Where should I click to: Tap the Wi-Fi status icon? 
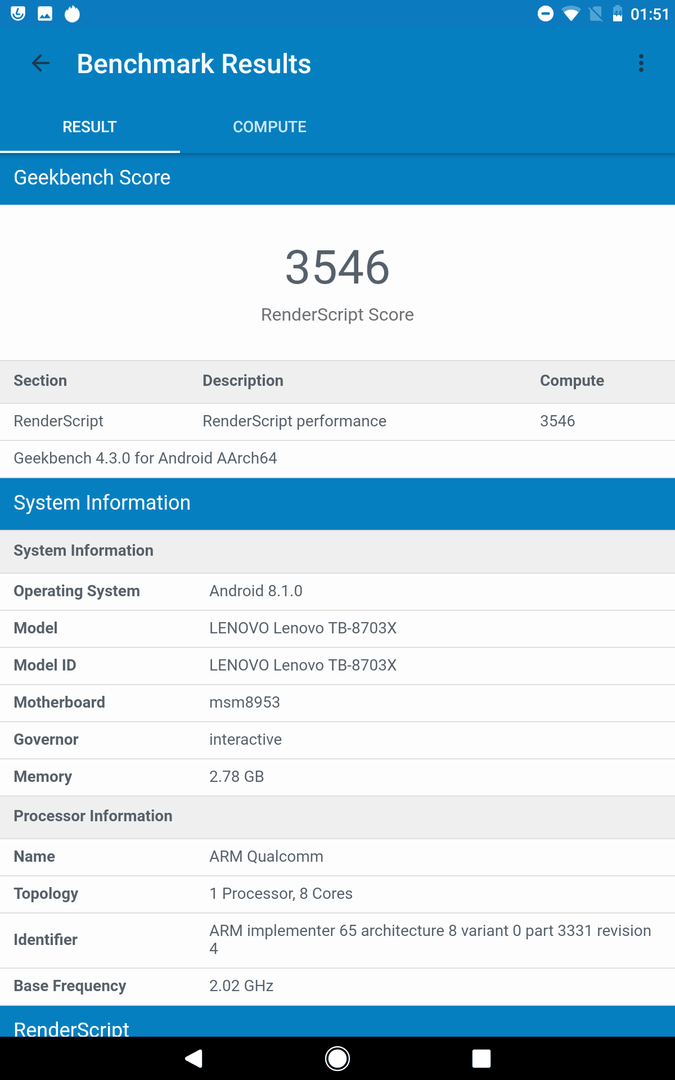[x=571, y=14]
